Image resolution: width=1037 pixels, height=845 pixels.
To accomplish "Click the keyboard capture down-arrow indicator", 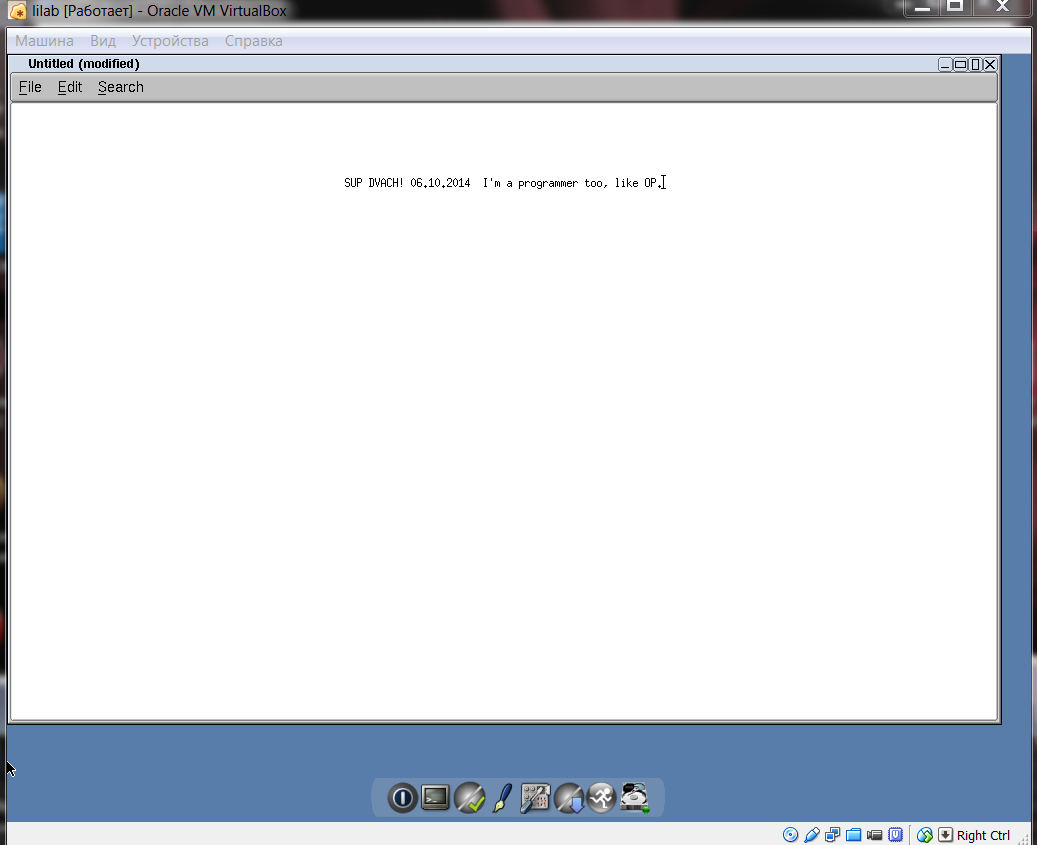I will point(946,835).
